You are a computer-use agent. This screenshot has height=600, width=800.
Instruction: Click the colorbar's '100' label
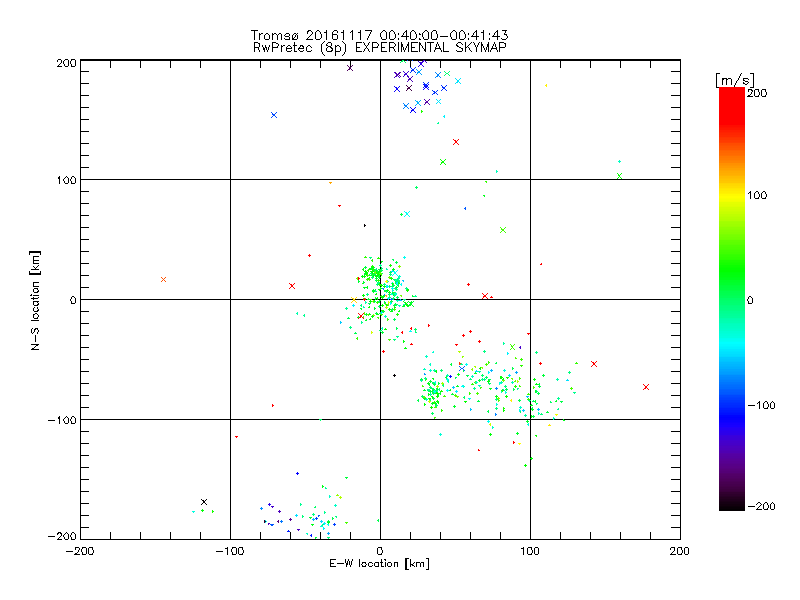pyautogui.click(x=757, y=195)
